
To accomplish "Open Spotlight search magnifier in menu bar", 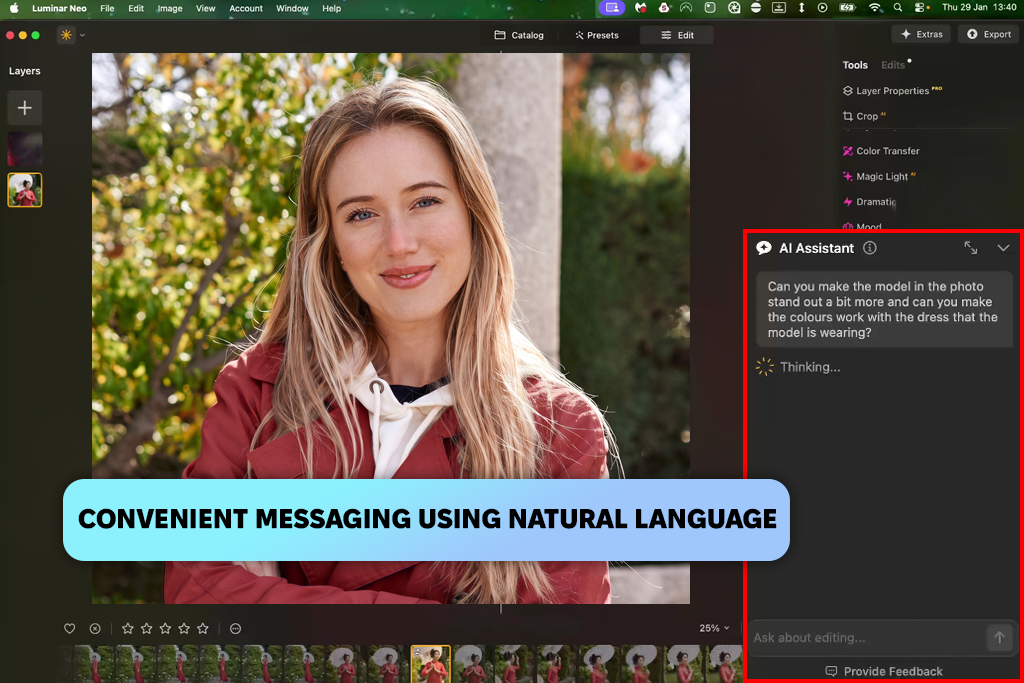I will pyautogui.click(x=898, y=8).
